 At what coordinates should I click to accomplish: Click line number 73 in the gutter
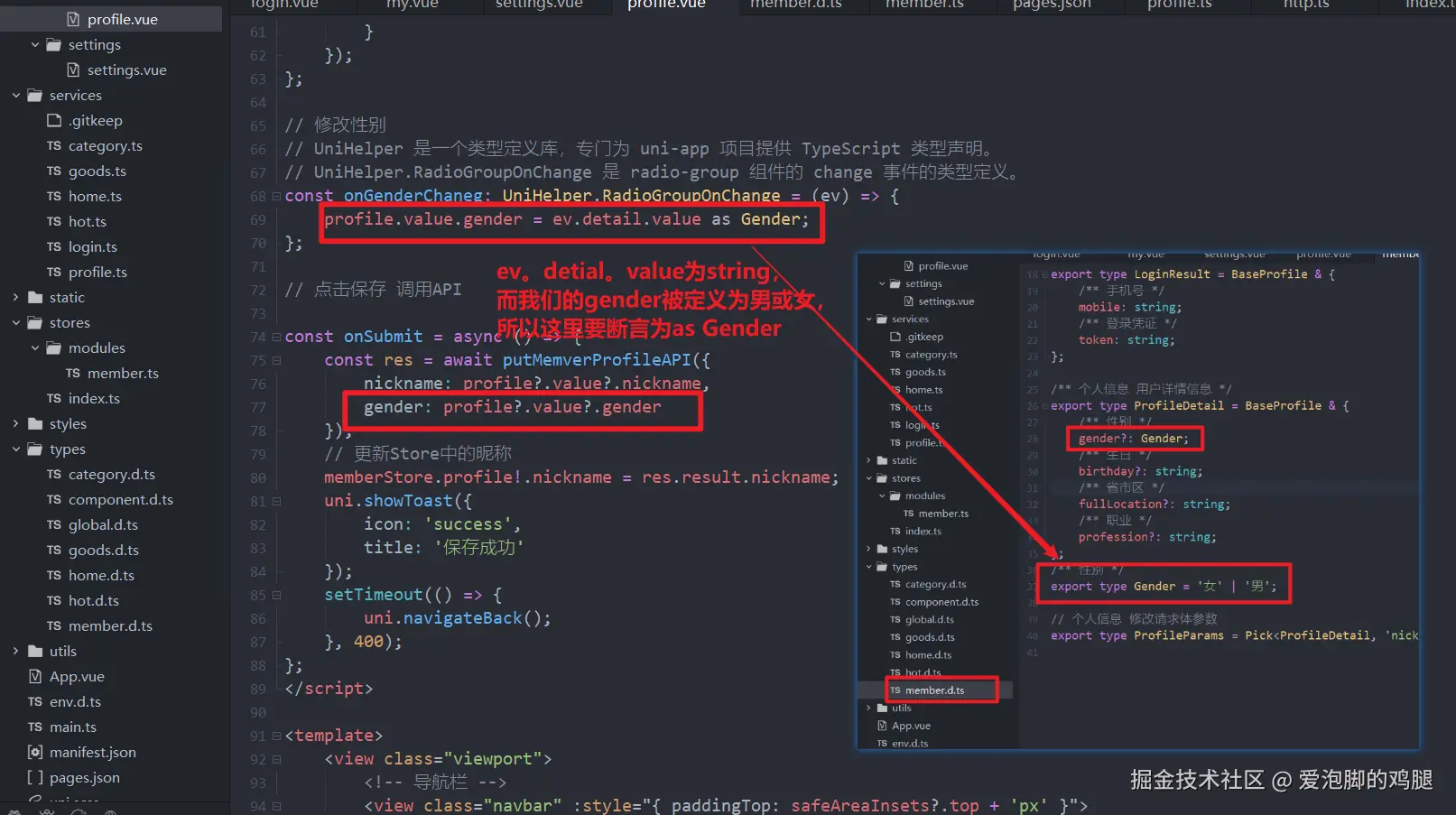(258, 314)
